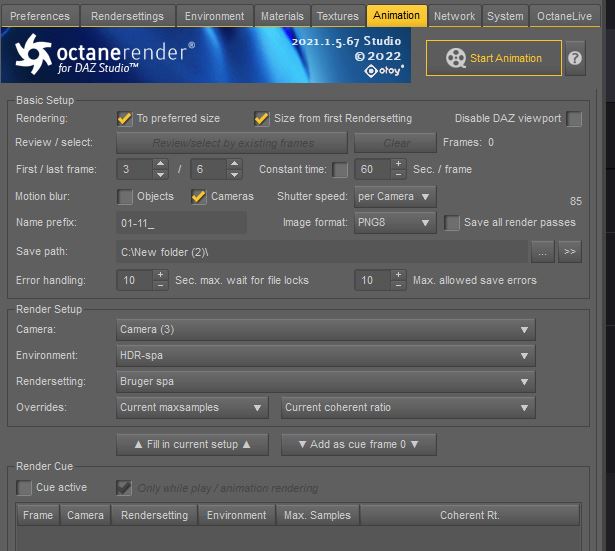615x551 pixels.
Task: Open the Environment tab
Action: coord(214,16)
